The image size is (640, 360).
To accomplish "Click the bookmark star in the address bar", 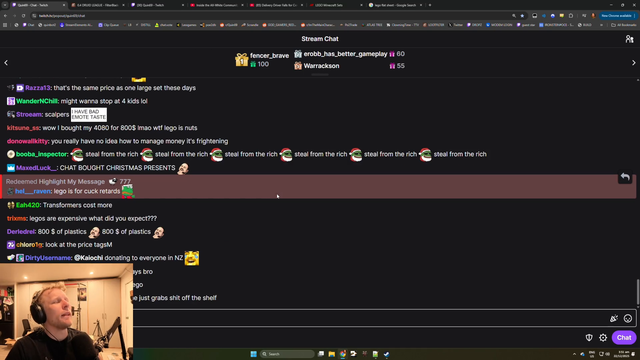I will point(522,16).
